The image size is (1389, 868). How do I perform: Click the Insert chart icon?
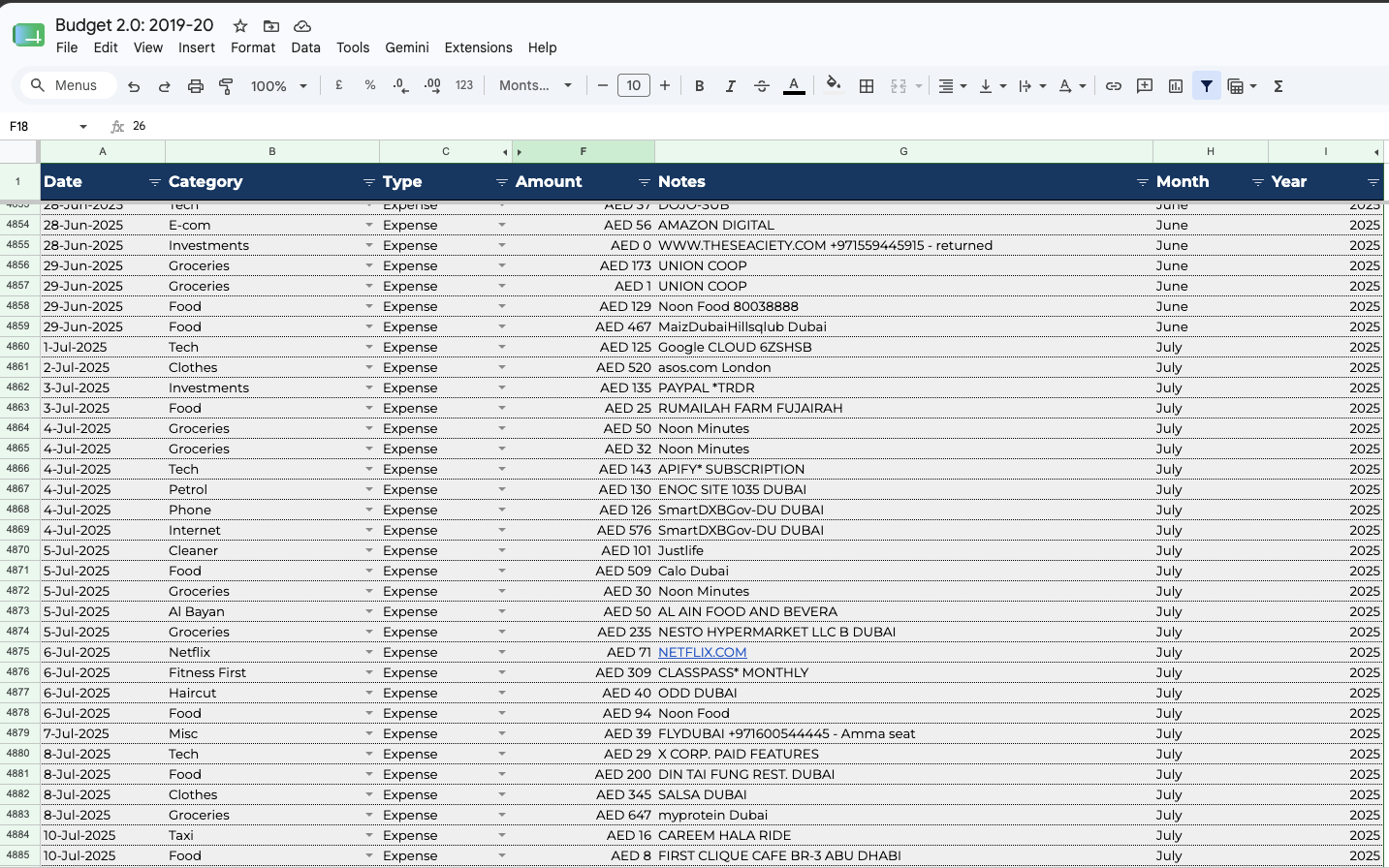point(1176,85)
